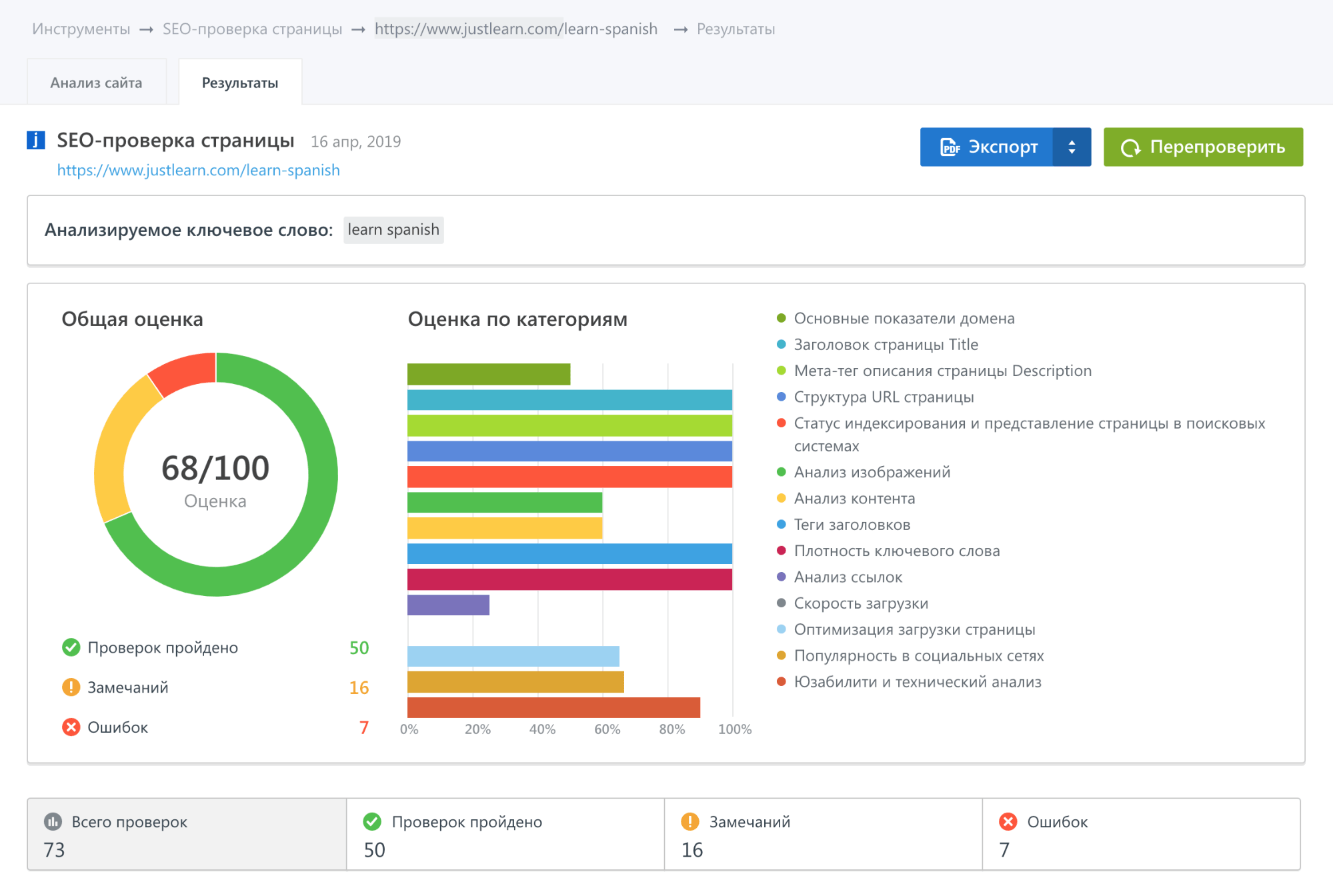Open the bottom Проверок пройдено 50 card
The image size is (1333, 896).
(505, 835)
